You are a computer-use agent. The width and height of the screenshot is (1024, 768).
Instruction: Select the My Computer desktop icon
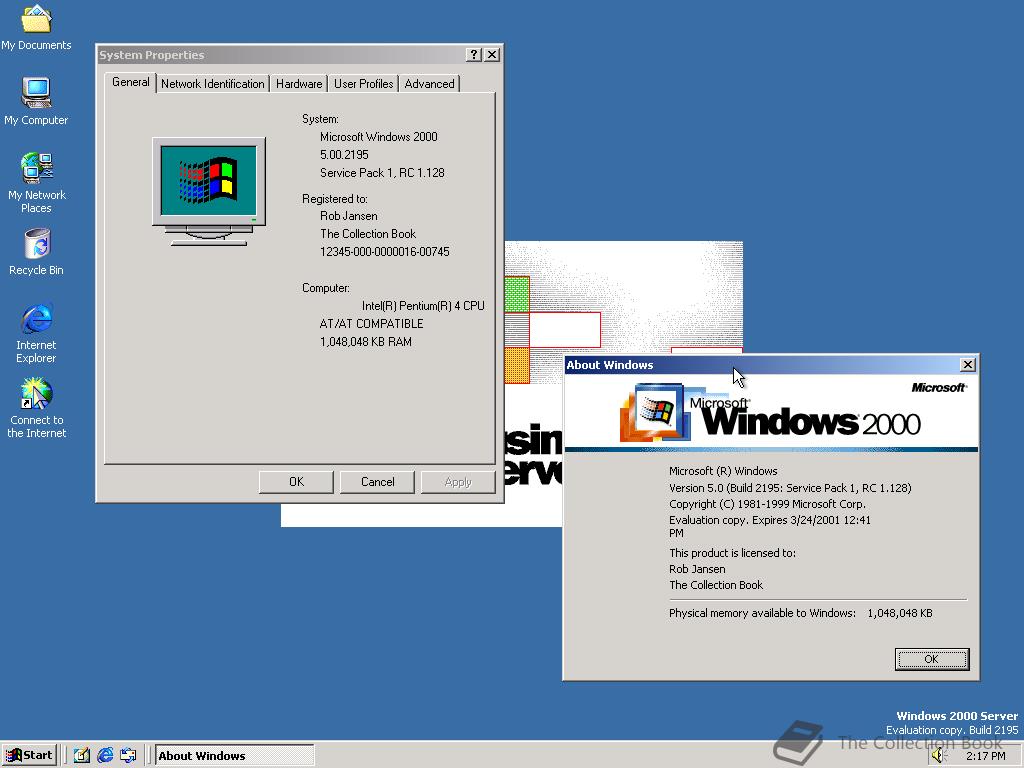click(x=36, y=102)
